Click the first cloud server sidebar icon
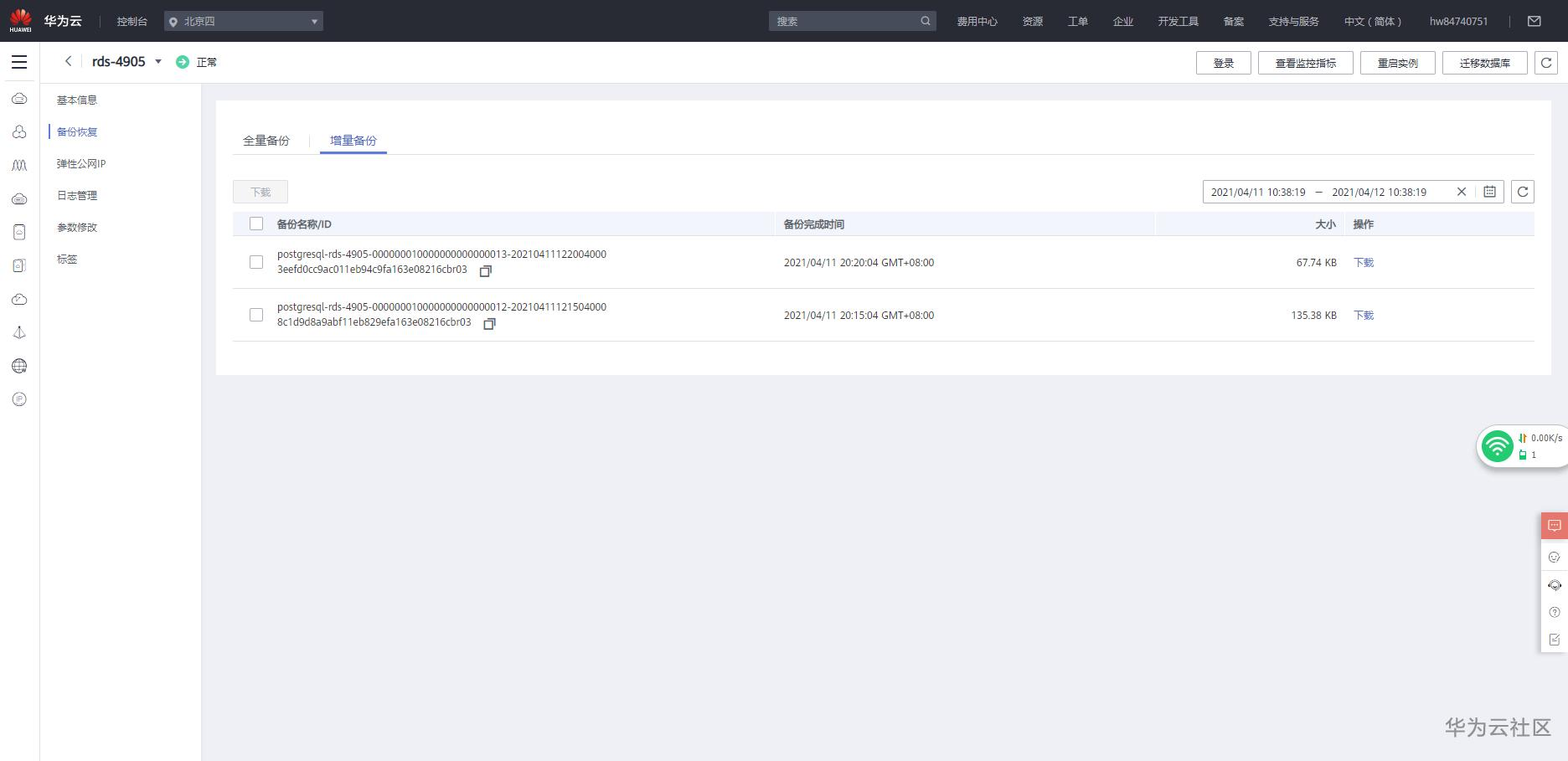Viewport: 1568px width, 761px height. [x=19, y=99]
